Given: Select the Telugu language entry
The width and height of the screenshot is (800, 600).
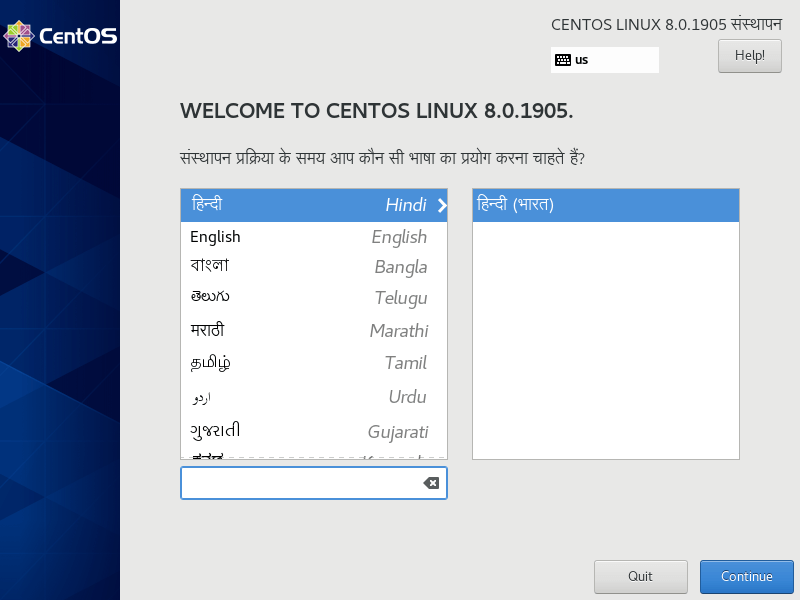Looking at the screenshot, I should [313, 298].
